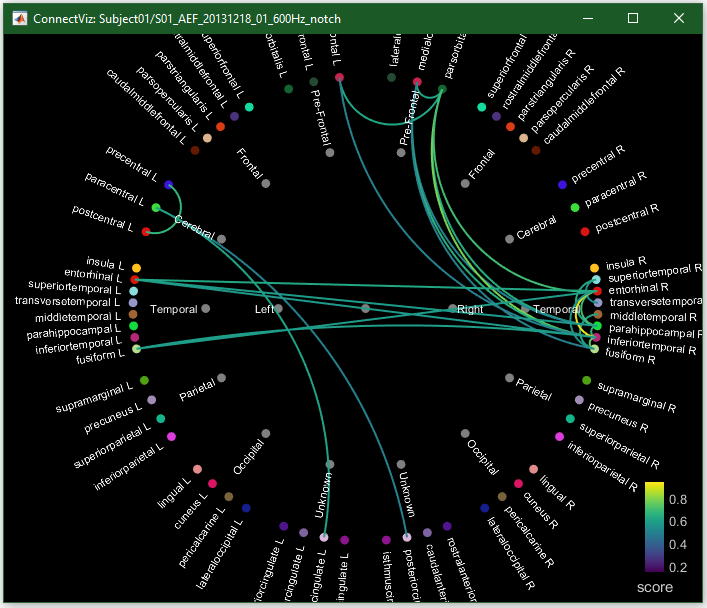This screenshot has height=608, width=707.
Task: Click the 'fusiform L' label
Action: coord(99,357)
